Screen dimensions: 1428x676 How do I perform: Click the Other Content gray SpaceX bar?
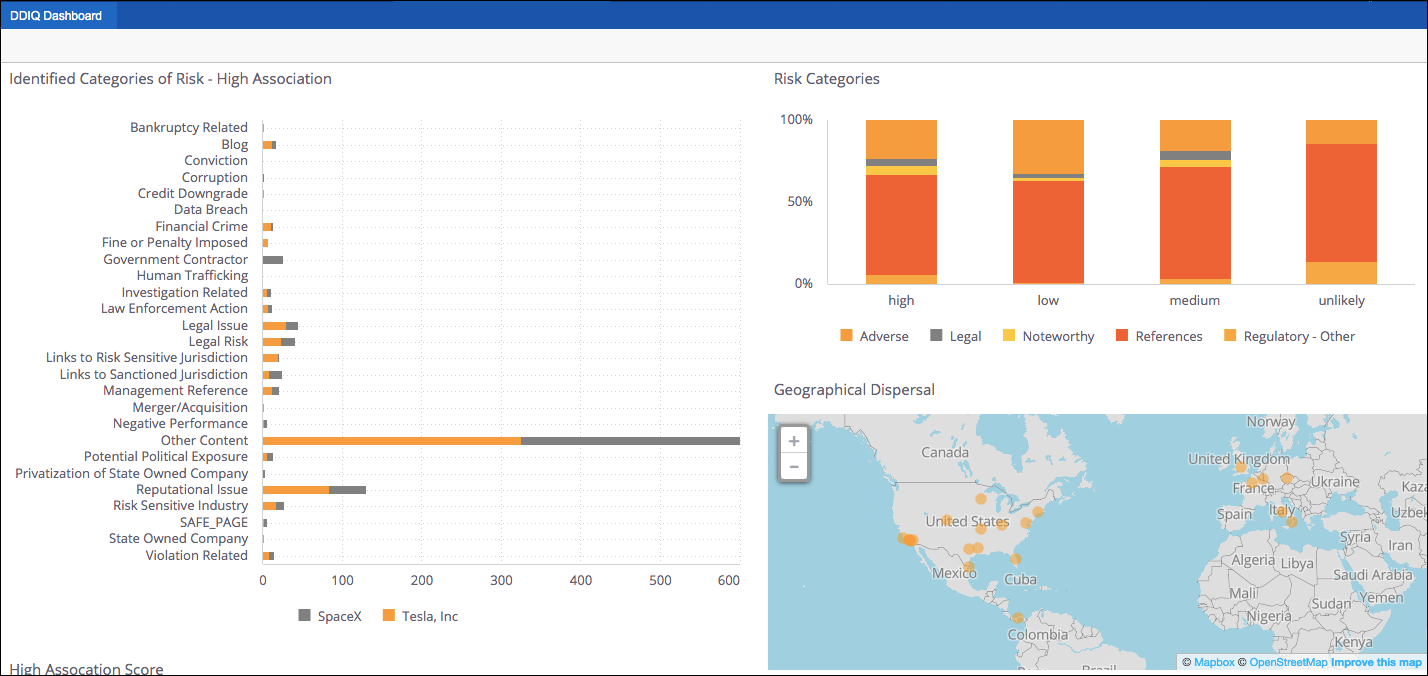point(630,440)
